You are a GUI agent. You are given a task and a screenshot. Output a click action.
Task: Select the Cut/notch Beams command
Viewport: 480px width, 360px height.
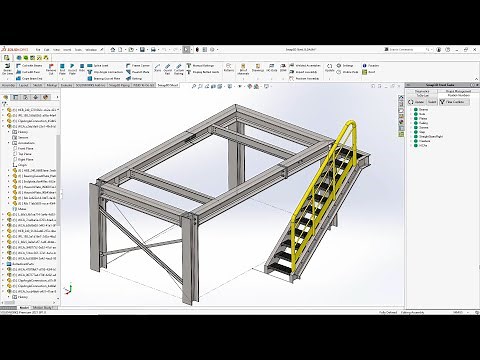[29, 65]
